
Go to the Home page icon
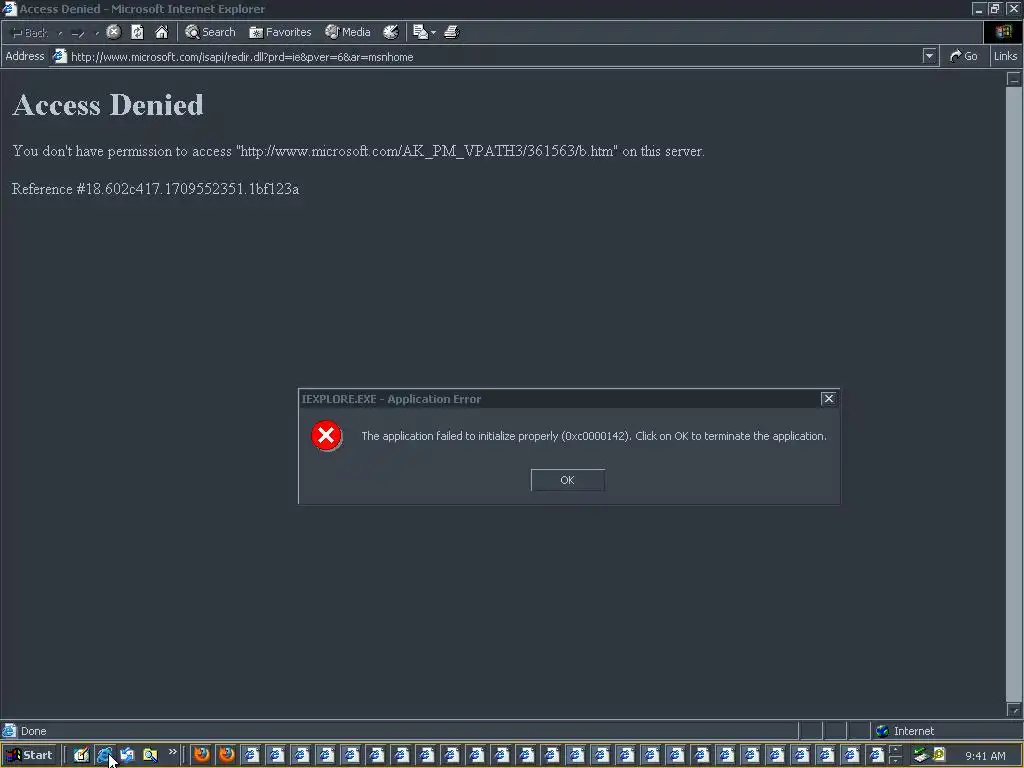(x=161, y=32)
